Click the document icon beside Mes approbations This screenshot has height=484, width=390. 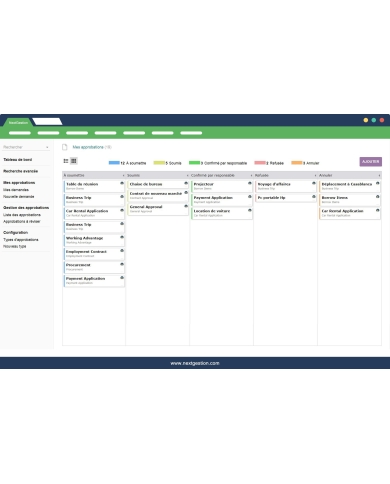(65, 147)
